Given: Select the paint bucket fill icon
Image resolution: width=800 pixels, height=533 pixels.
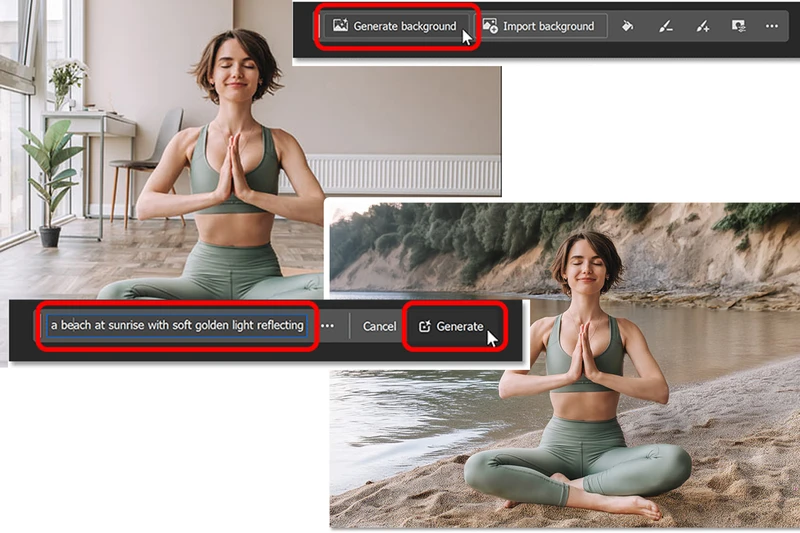Looking at the screenshot, I should click(x=628, y=26).
